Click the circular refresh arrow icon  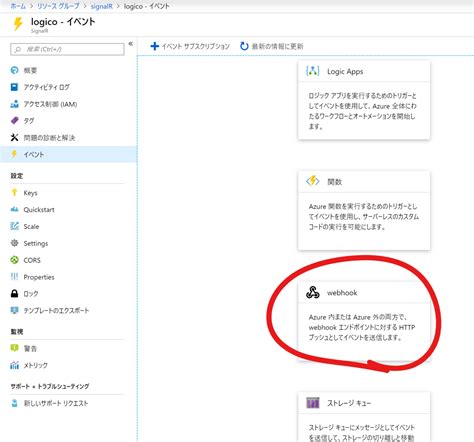(244, 46)
